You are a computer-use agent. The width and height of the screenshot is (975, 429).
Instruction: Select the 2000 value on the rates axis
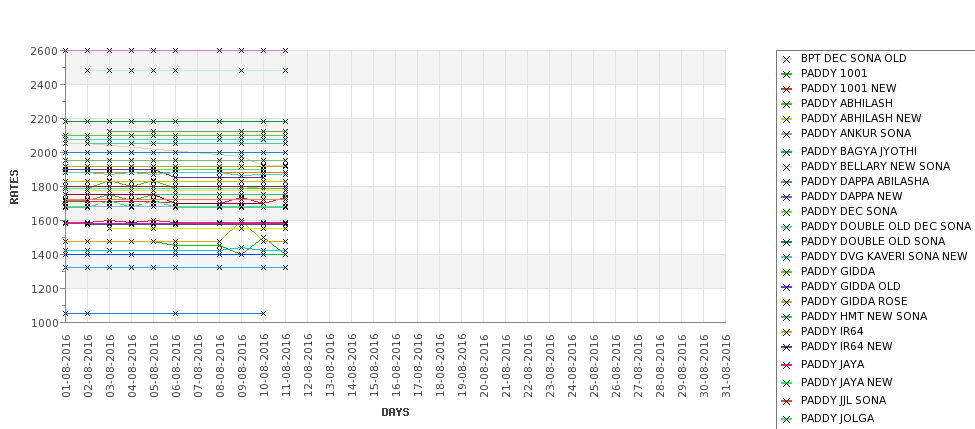coord(44,153)
